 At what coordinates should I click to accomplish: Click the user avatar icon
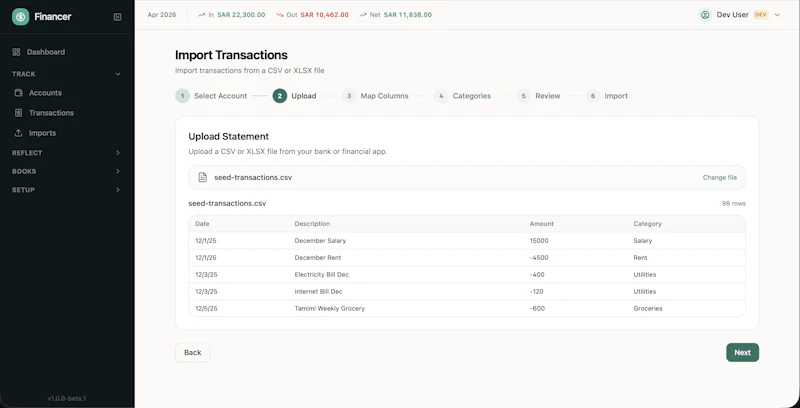(705, 15)
